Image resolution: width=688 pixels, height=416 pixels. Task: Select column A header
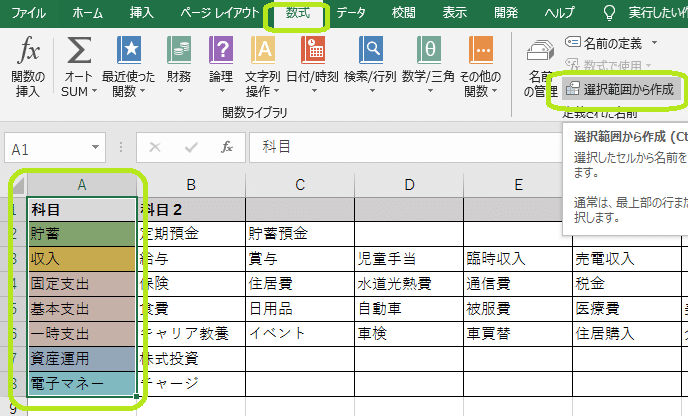82,185
